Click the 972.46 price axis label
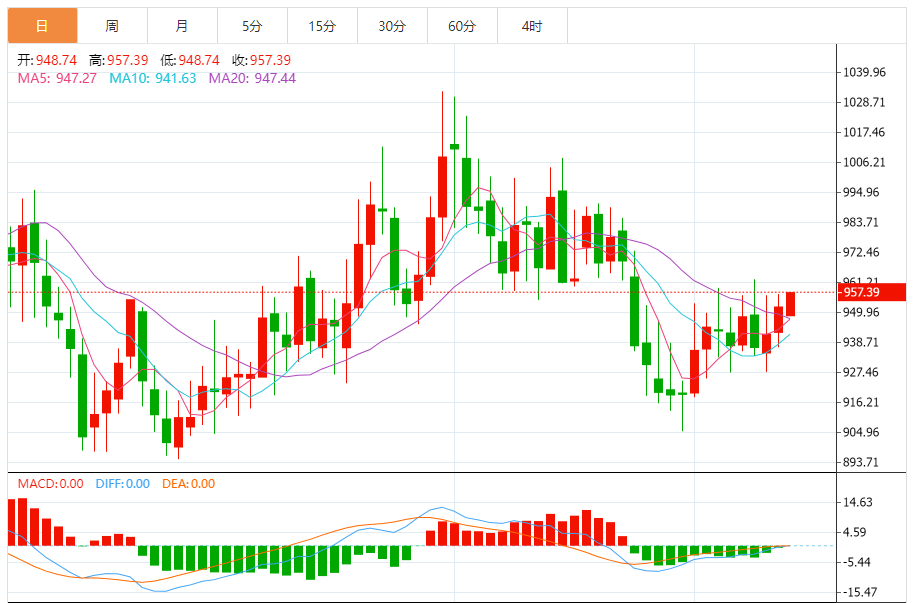 pos(861,253)
